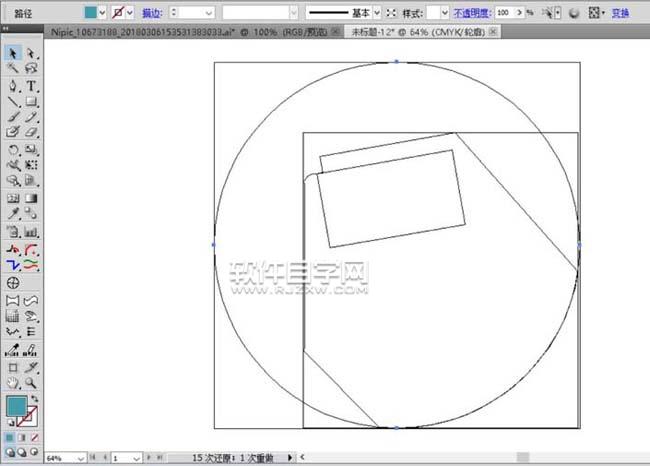Select the Scale tool
Screen dimensions: 650x466
[x=31, y=149]
